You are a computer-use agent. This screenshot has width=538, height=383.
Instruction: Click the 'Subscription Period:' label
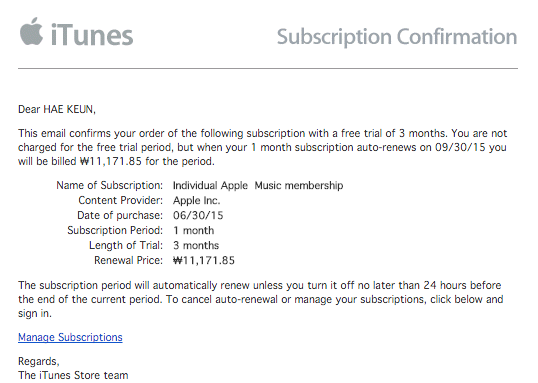[x=115, y=230]
